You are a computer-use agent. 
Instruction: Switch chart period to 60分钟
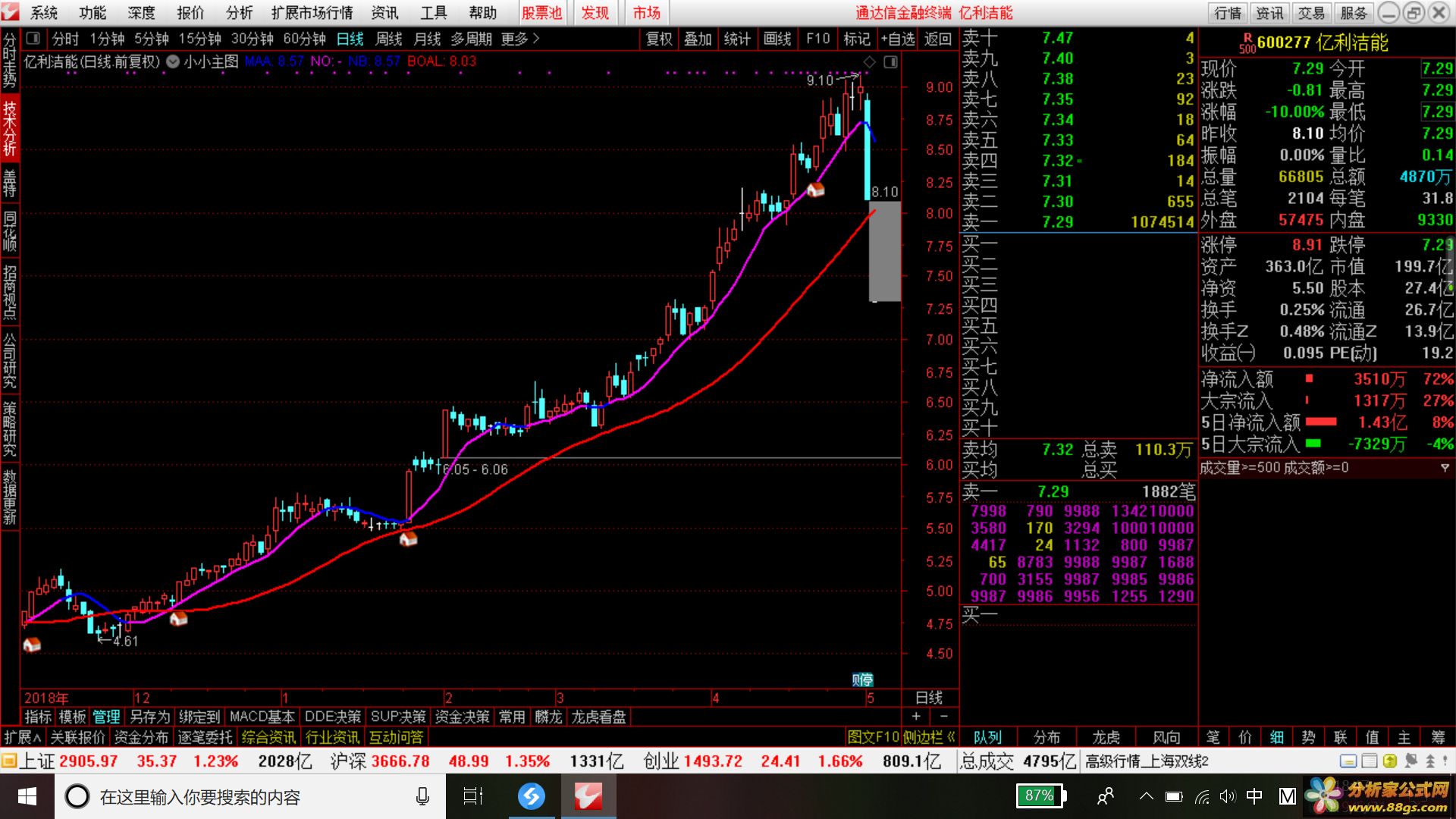coord(304,39)
